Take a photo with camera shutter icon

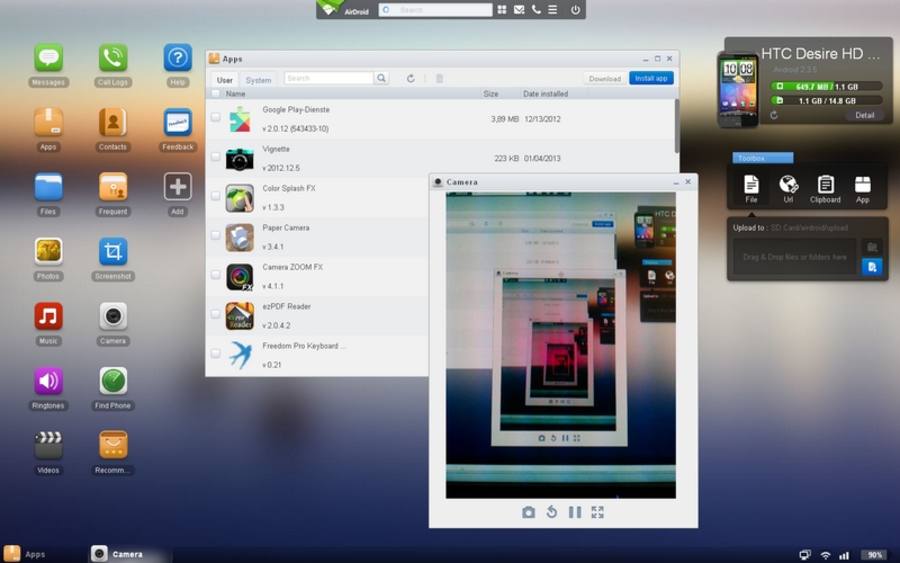click(x=529, y=512)
